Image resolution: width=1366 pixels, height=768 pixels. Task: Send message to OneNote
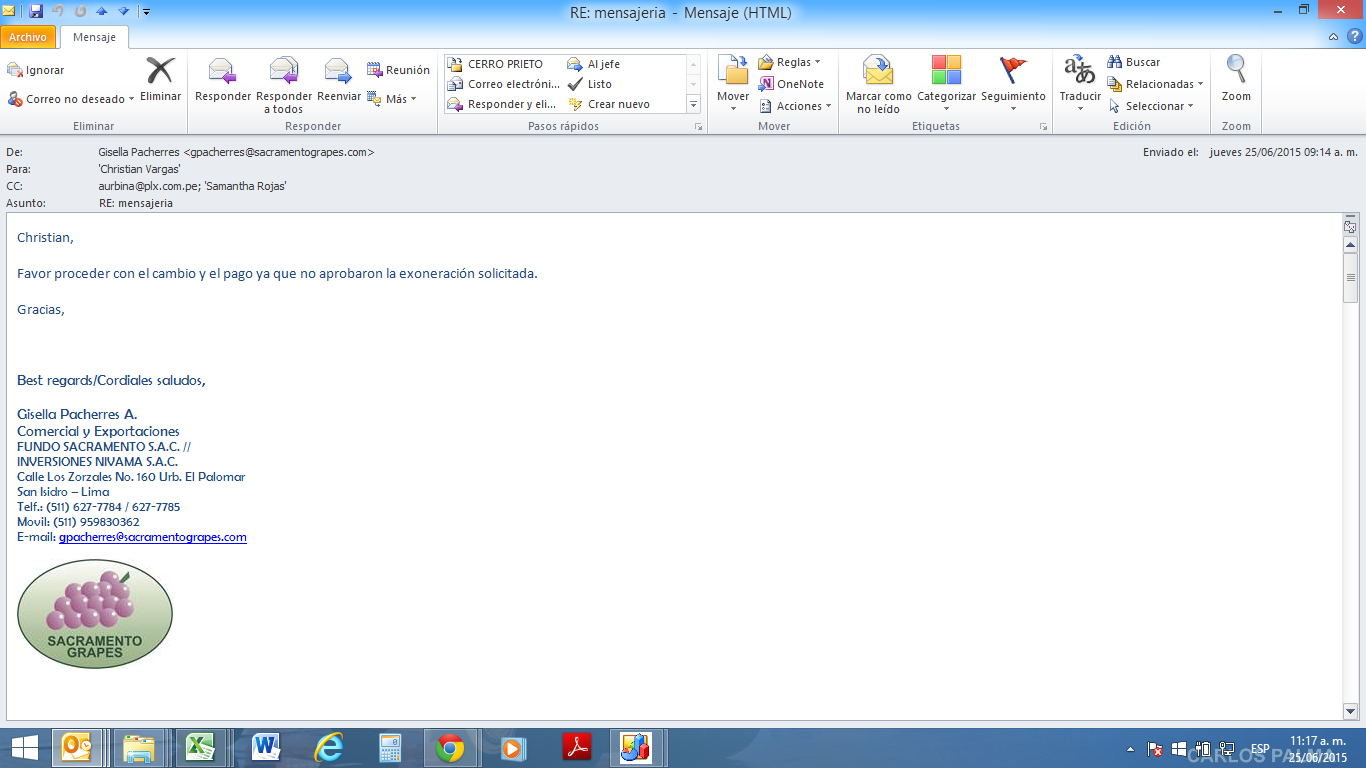click(x=791, y=84)
